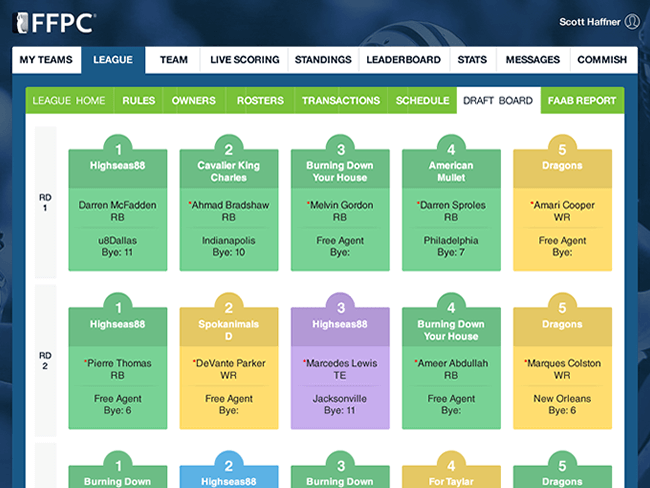Click the RD 1 row label
The width and height of the screenshot is (650, 488).
tap(45, 202)
